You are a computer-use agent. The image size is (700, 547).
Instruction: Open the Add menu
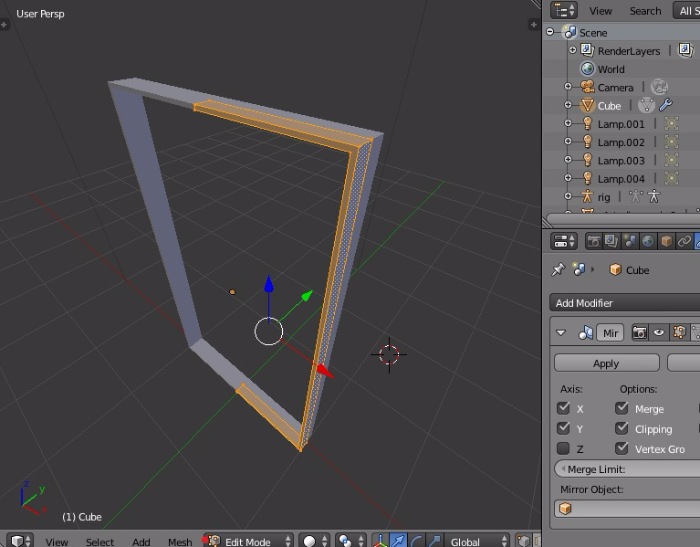[x=141, y=541]
